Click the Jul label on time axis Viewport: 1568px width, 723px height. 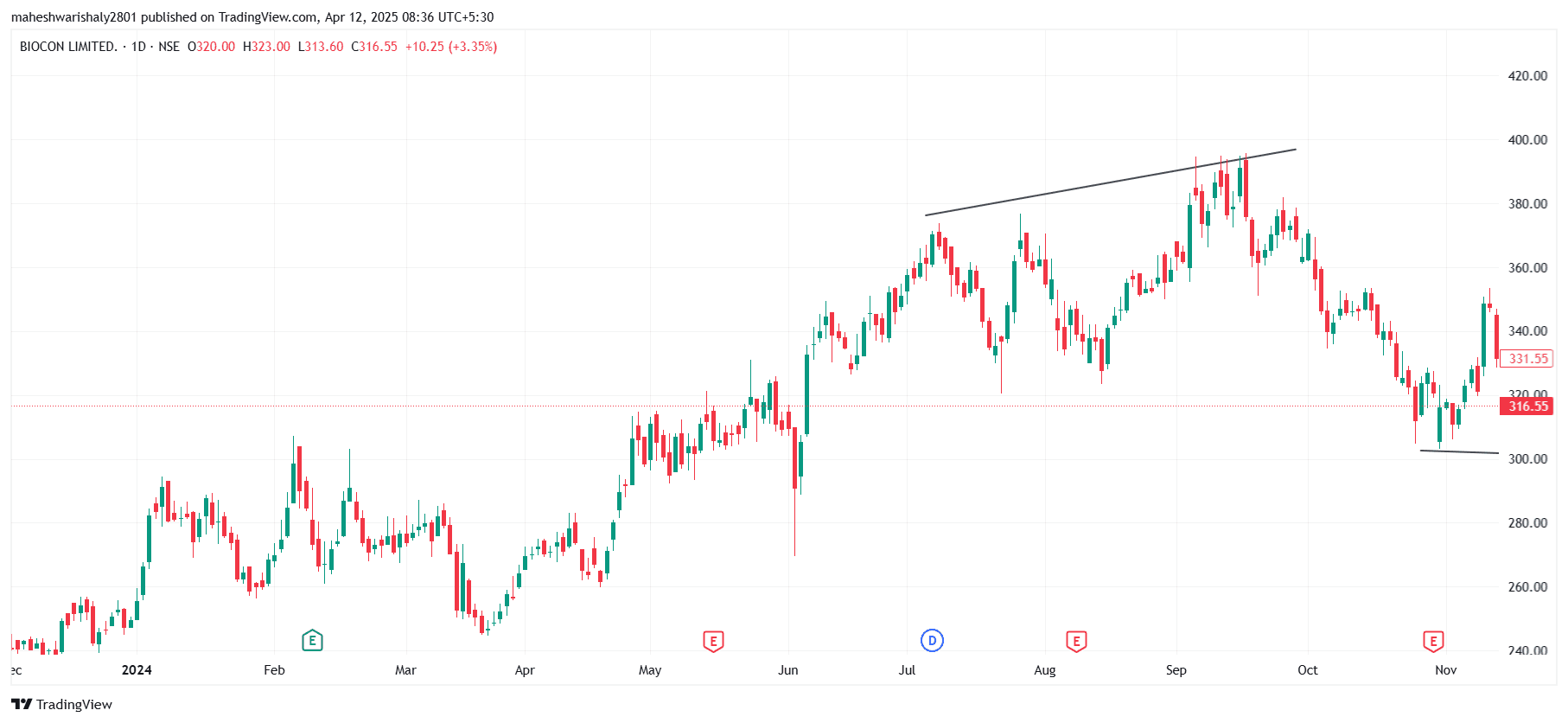coord(907,670)
